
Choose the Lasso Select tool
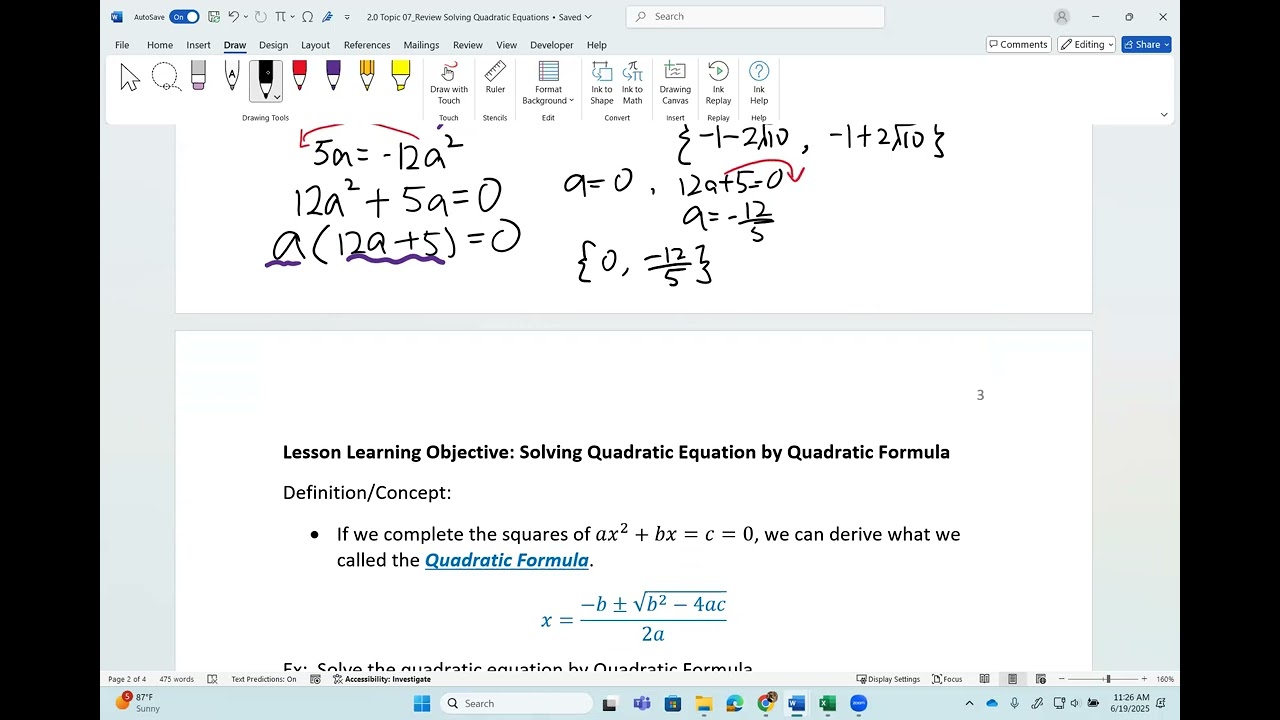click(x=165, y=78)
